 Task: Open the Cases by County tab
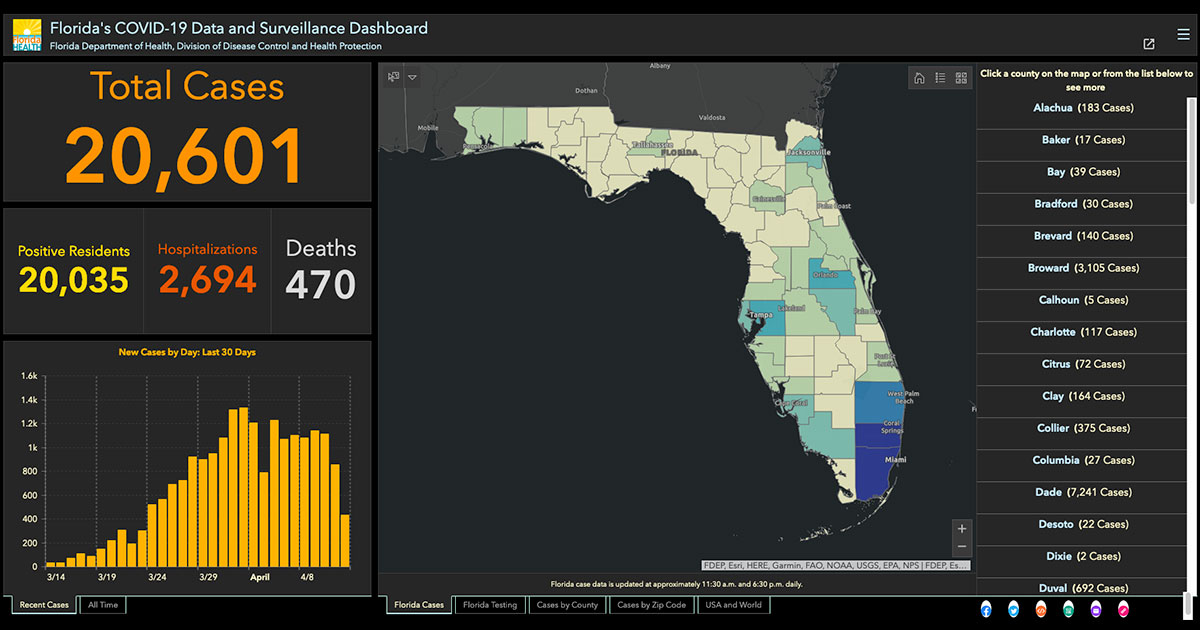tap(567, 605)
